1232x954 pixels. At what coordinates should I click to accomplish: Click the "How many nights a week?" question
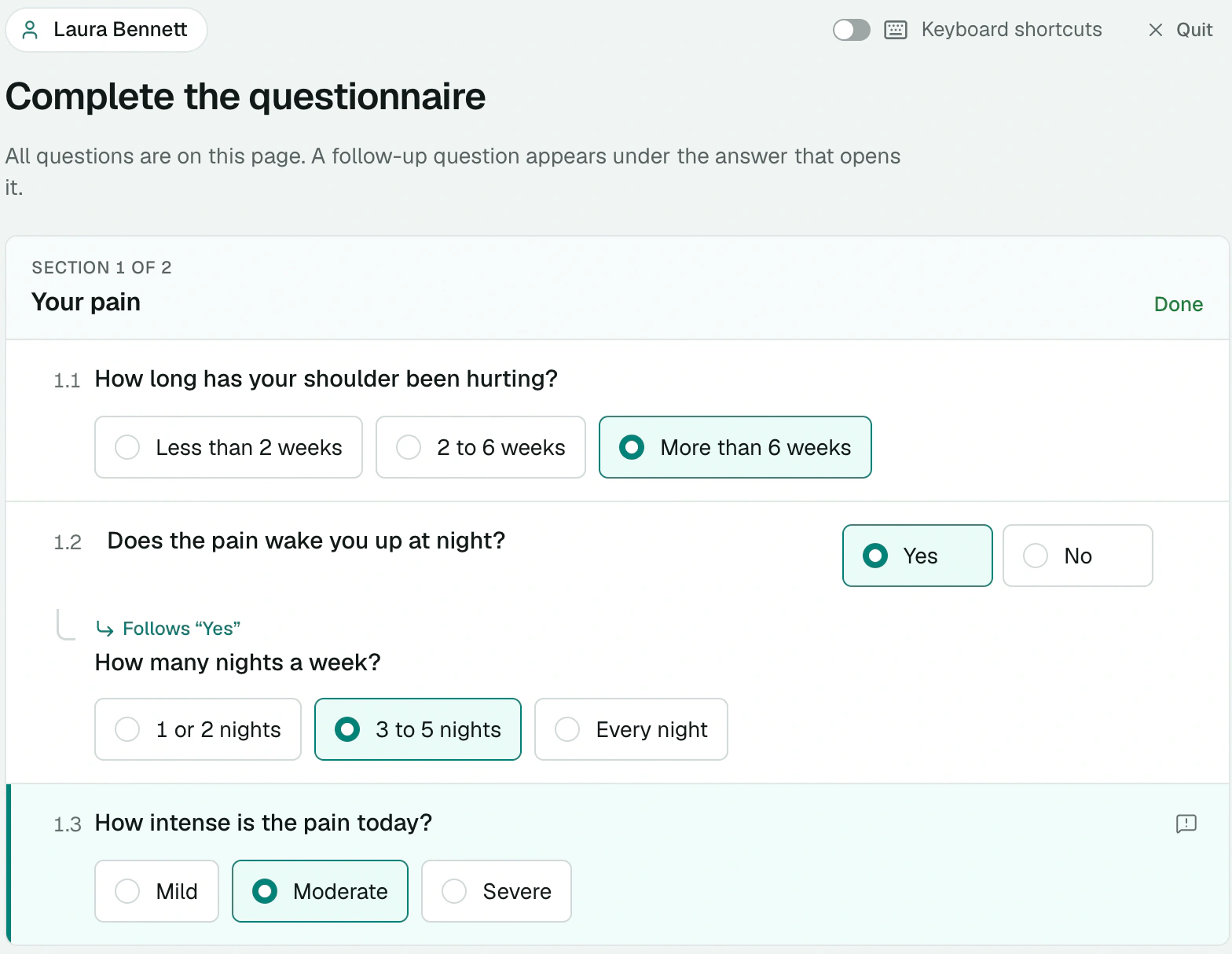[238, 662]
